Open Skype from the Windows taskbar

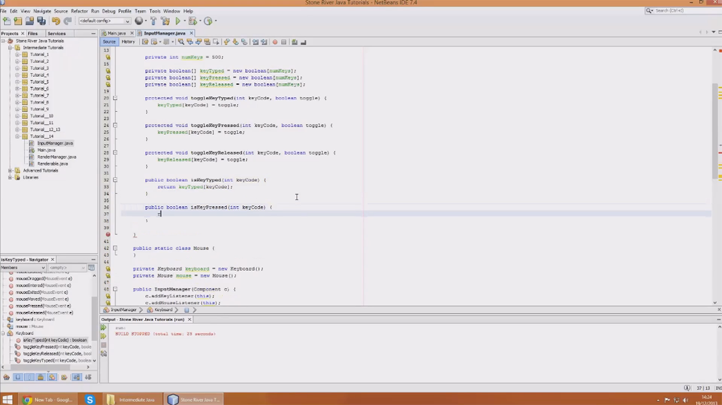coord(89,399)
